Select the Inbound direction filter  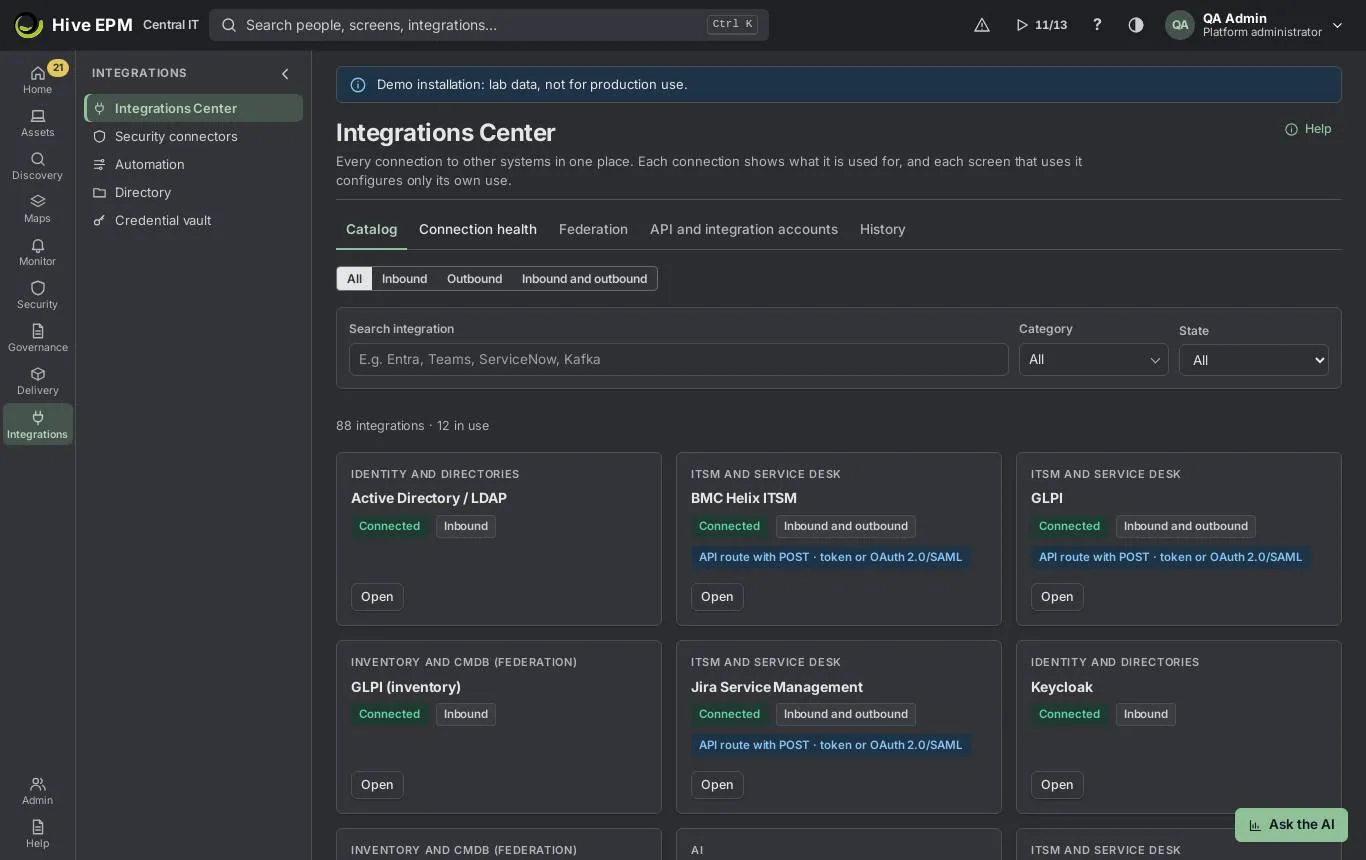click(404, 279)
